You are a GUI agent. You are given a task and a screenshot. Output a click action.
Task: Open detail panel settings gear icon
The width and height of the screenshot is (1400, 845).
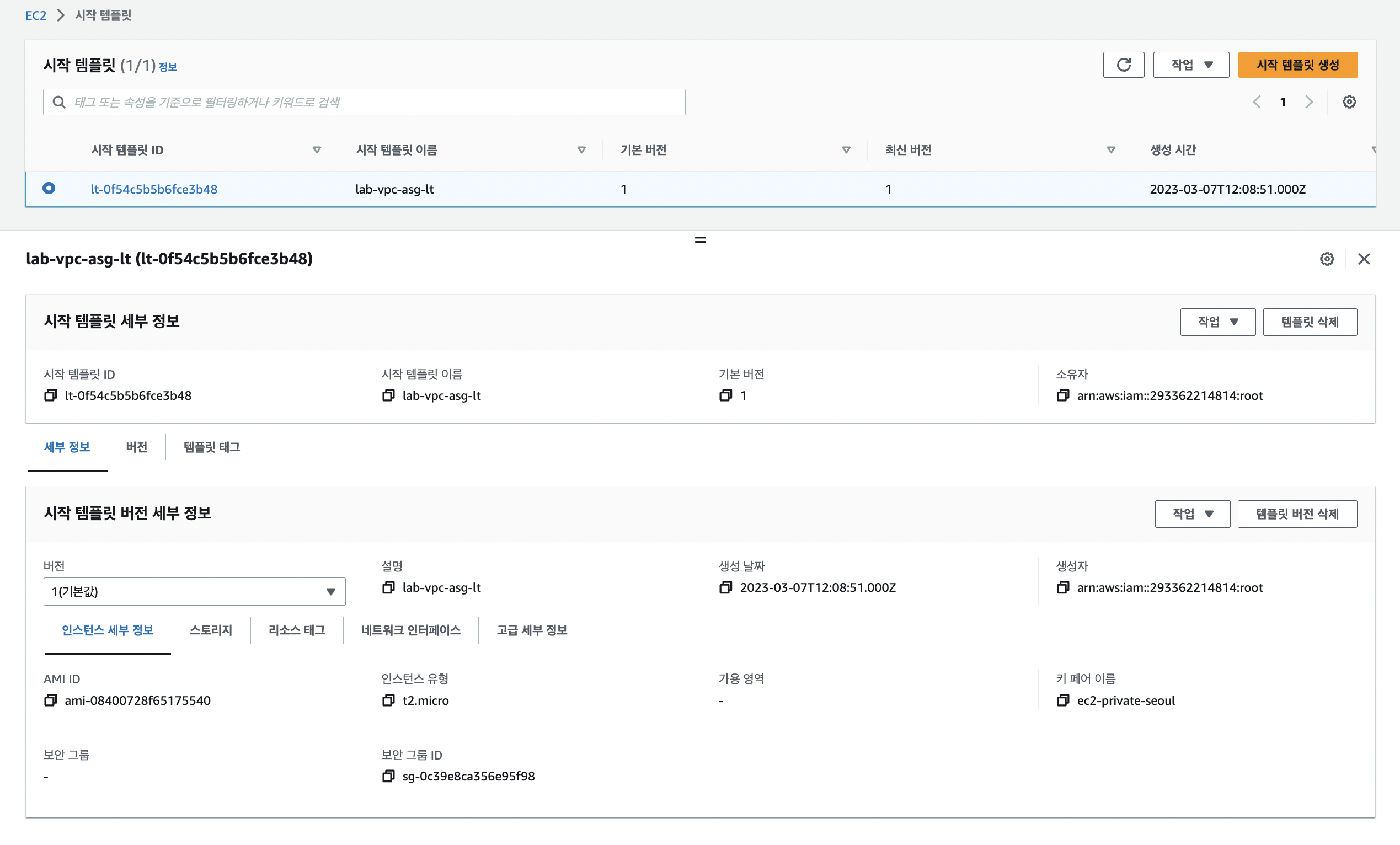(1326, 259)
